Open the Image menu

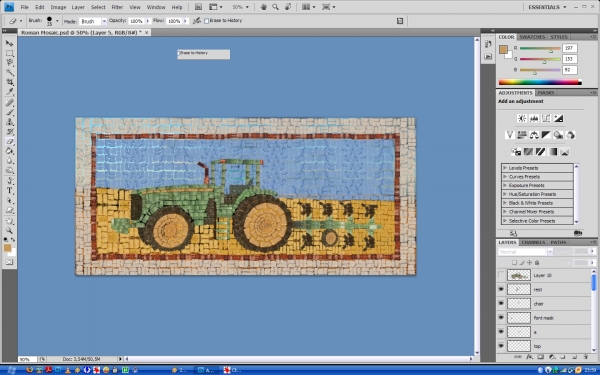[x=58, y=7]
